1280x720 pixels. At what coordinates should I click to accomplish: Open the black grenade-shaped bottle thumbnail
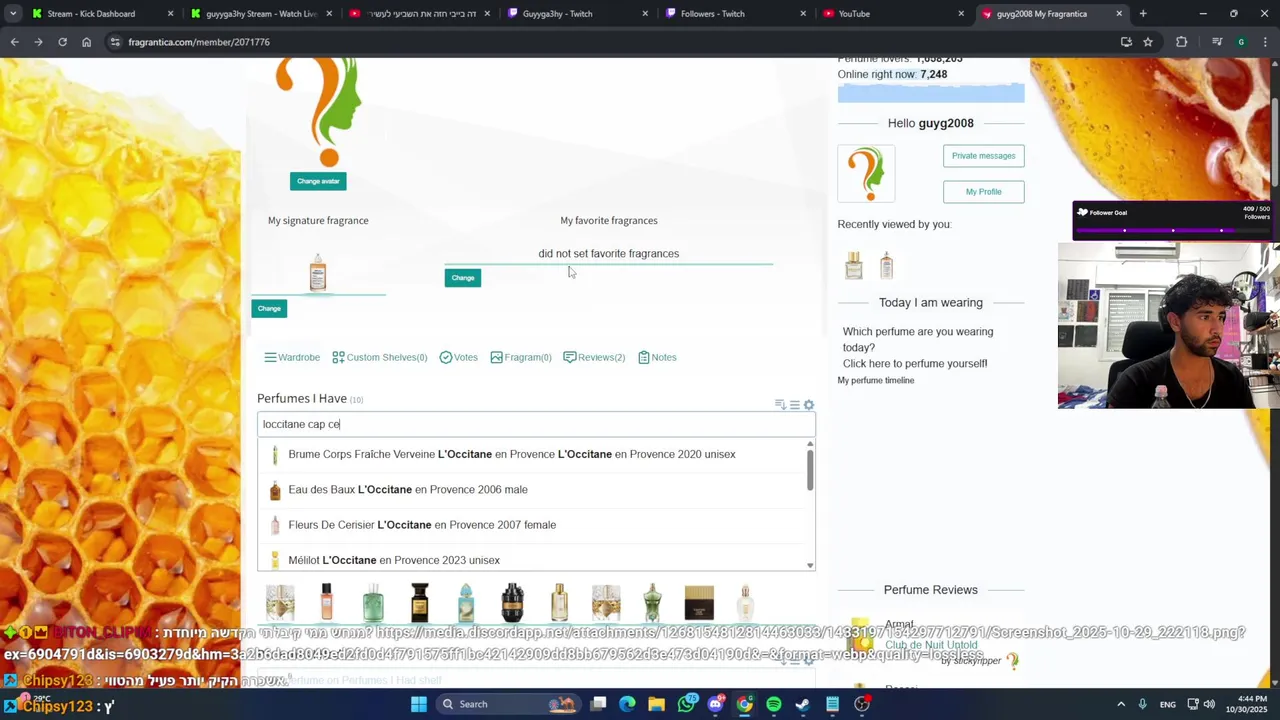pyautogui.click(x=512, y=603)
